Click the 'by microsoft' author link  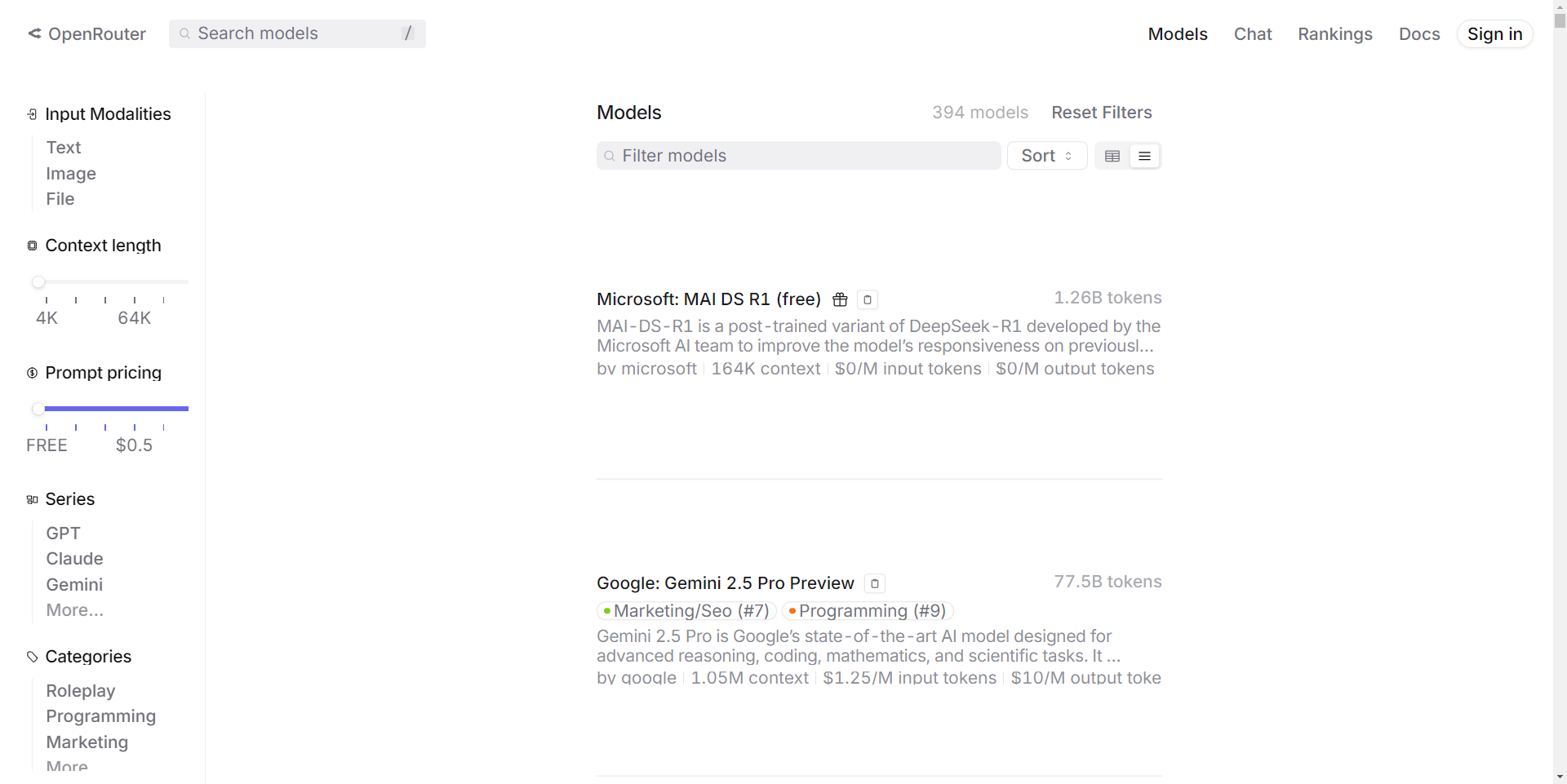(x=646, y=369)
